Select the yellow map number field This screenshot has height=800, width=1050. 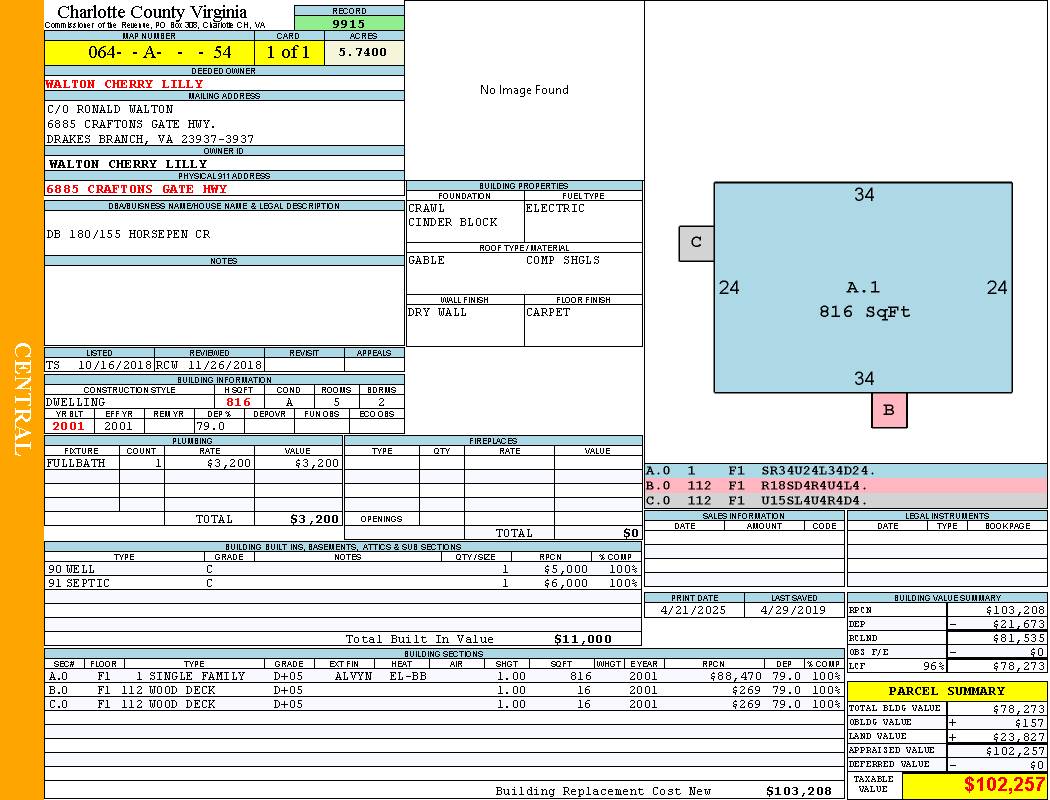point(149,52)
